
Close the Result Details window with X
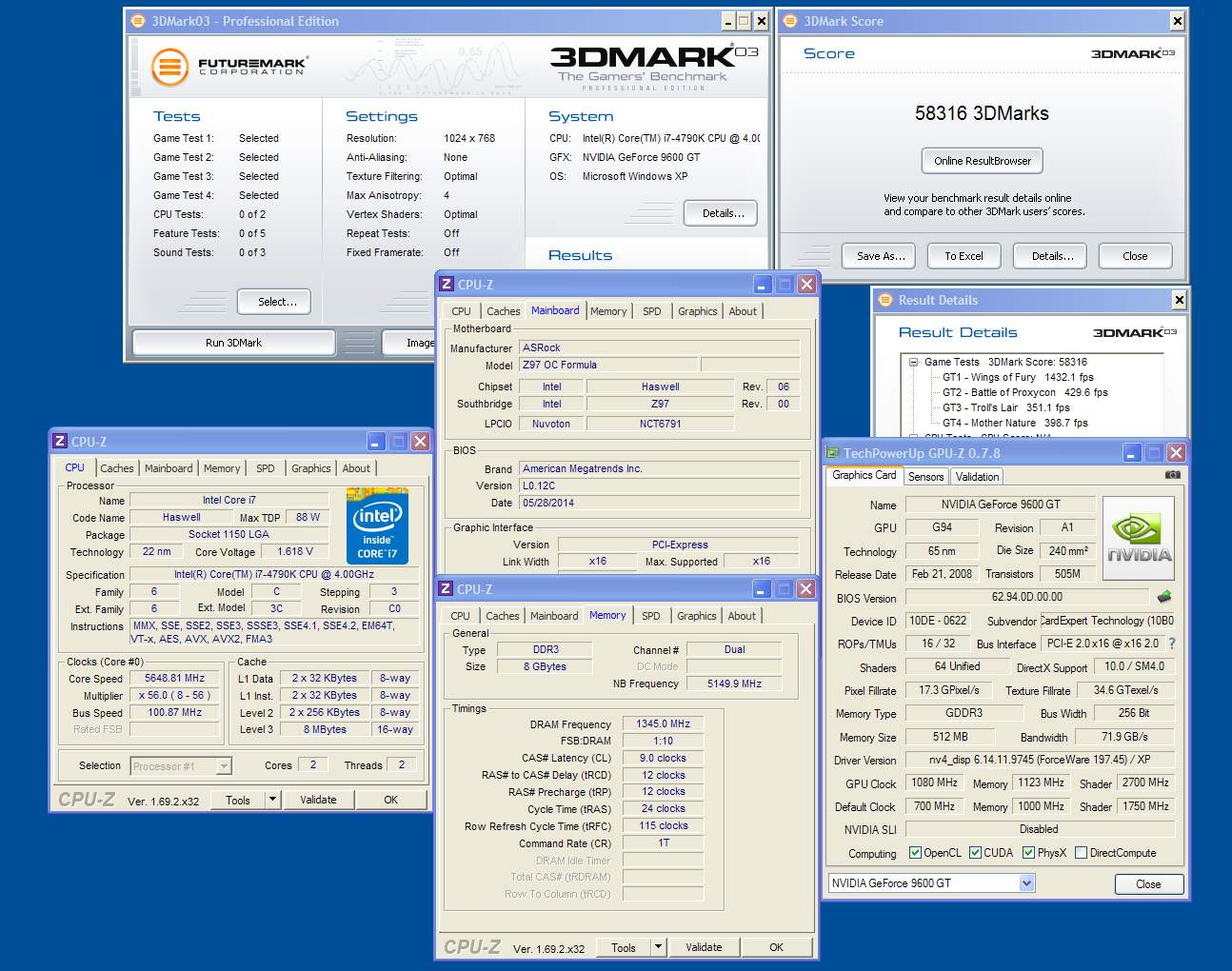(x=1180, y=300)
